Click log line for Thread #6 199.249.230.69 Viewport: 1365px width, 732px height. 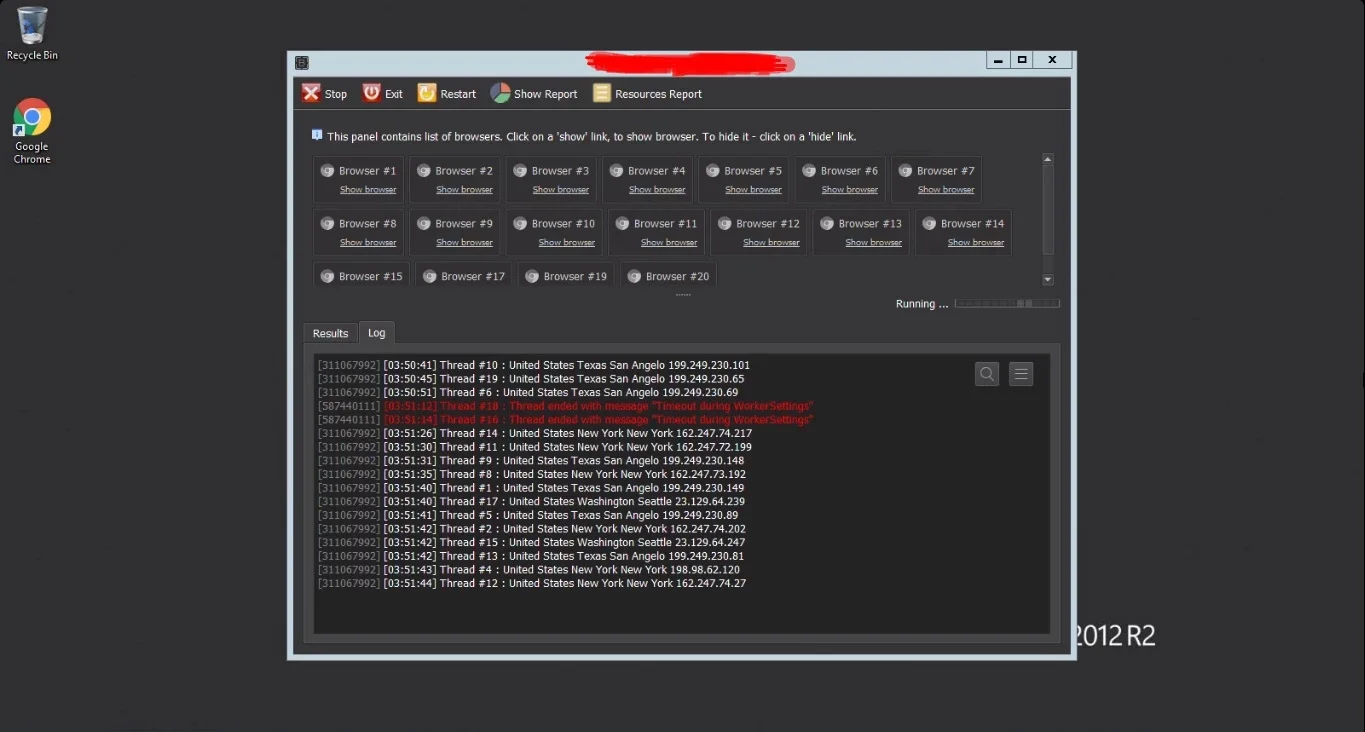(x=528, y=392)
